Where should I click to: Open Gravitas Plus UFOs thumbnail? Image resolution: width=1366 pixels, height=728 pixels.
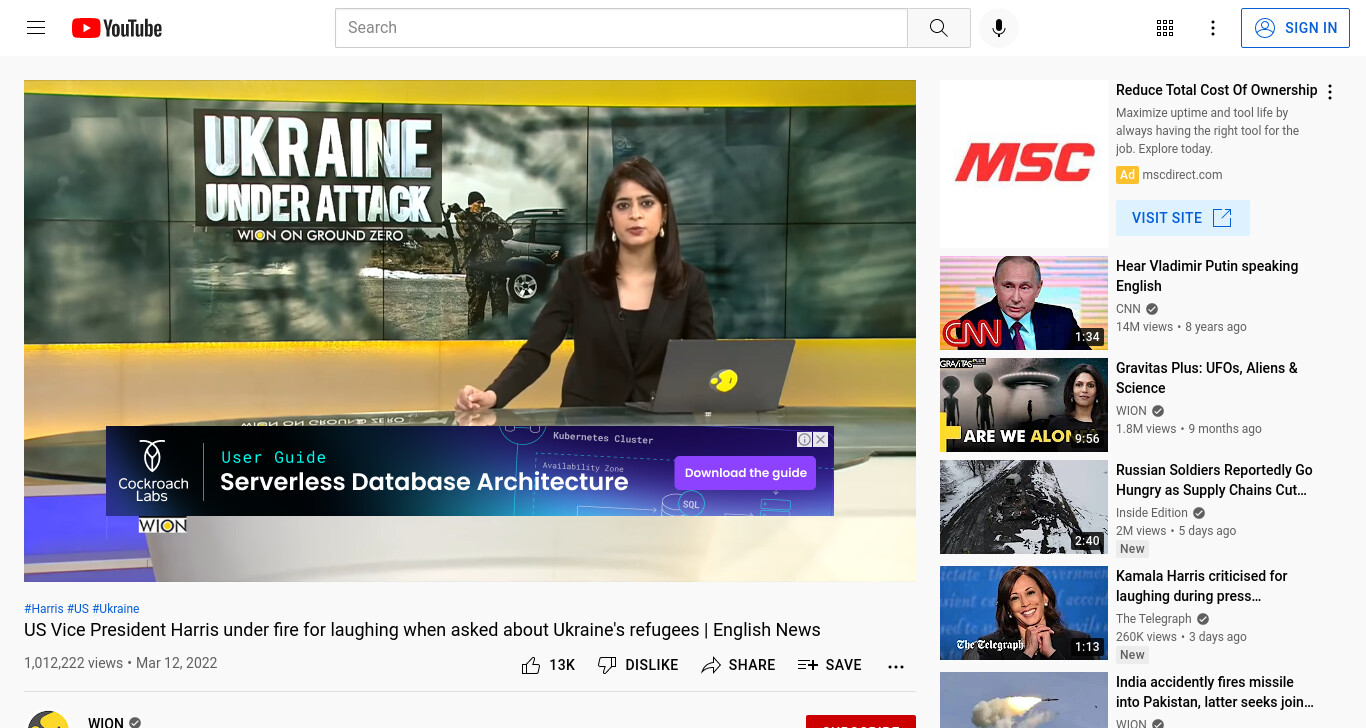pyautogui.click(x=1024, y=405)
